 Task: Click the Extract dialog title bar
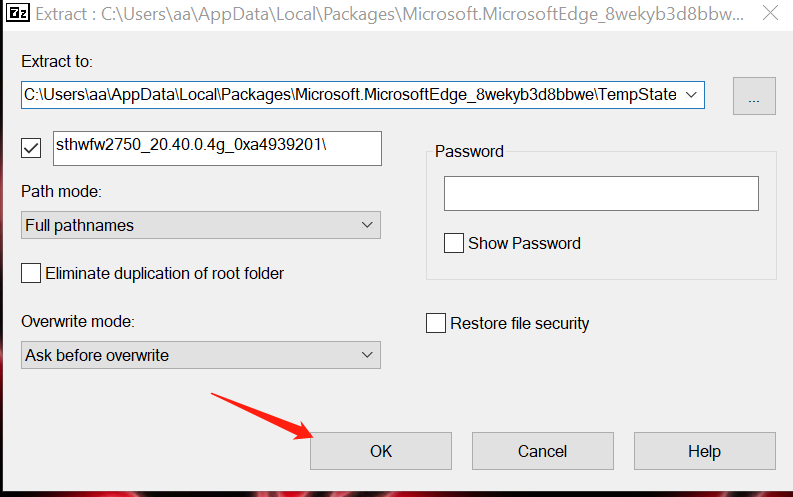coord(400,15)
